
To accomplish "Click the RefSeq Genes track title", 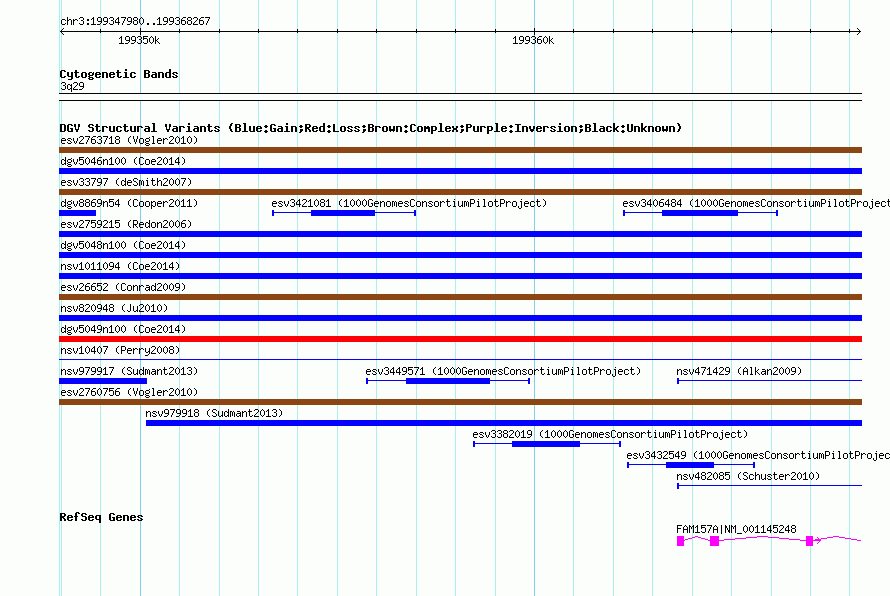I will click(101, 517).
